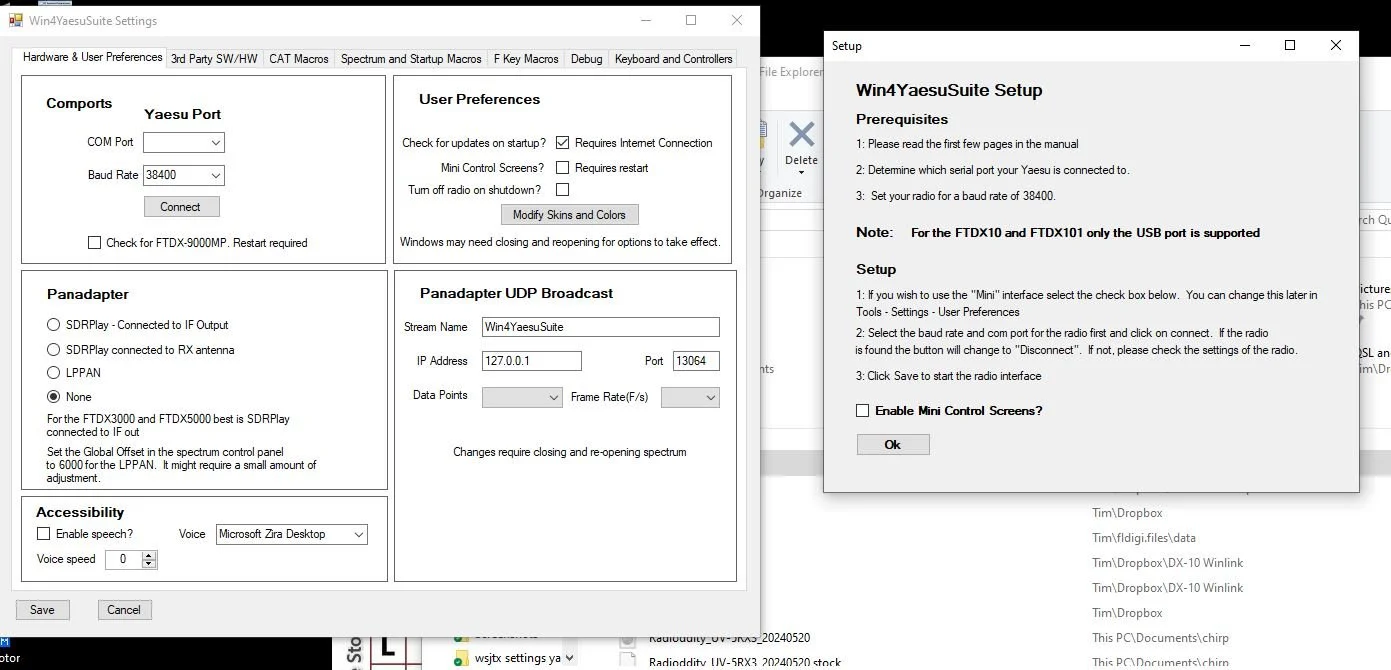The height and width of the screenshot is (670, 1391).
Task: Select the Spectrum and Startup Macros tab
Action: 411,59
